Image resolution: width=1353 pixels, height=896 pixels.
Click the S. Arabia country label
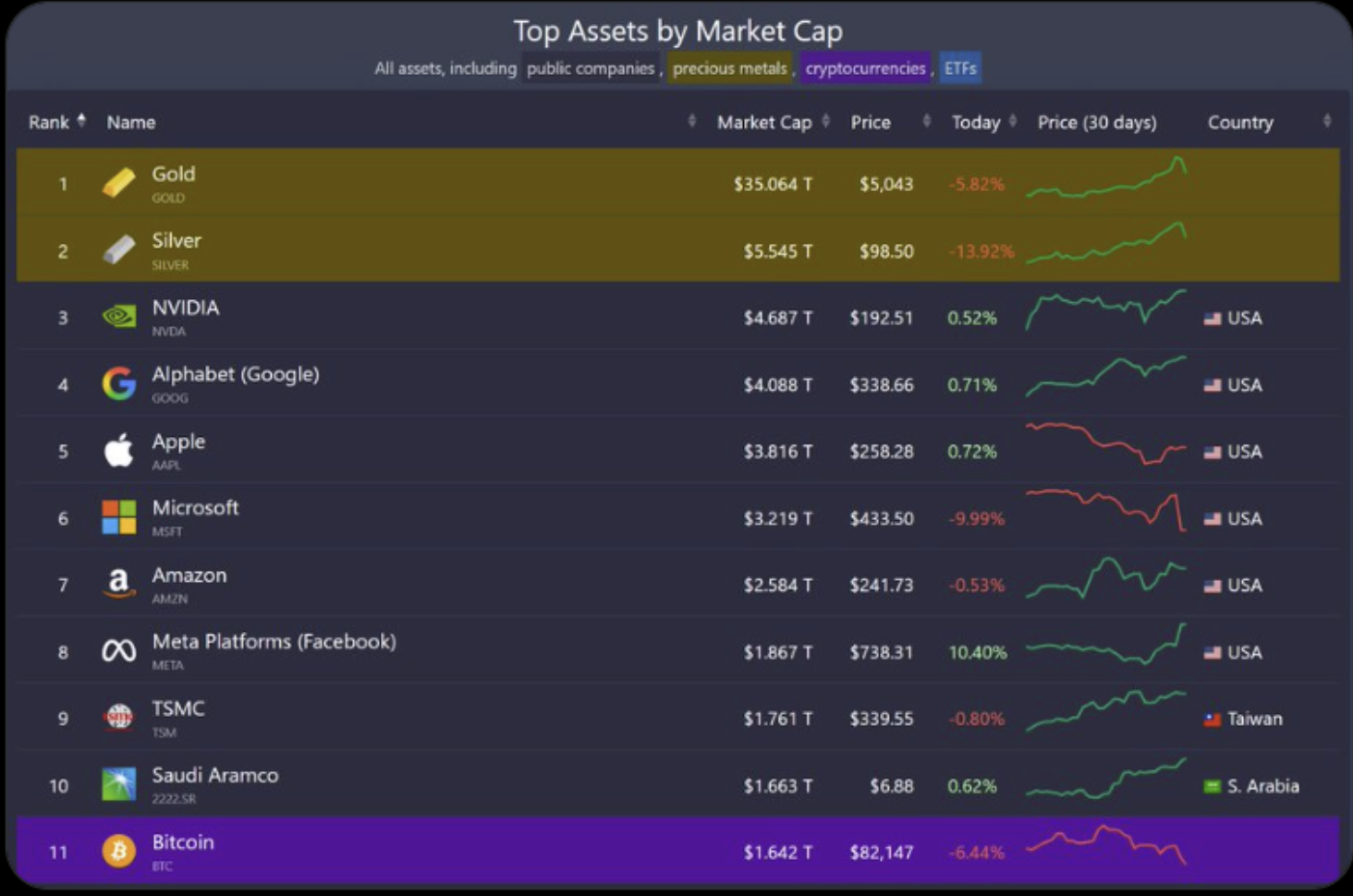[x=1262, y=786]
